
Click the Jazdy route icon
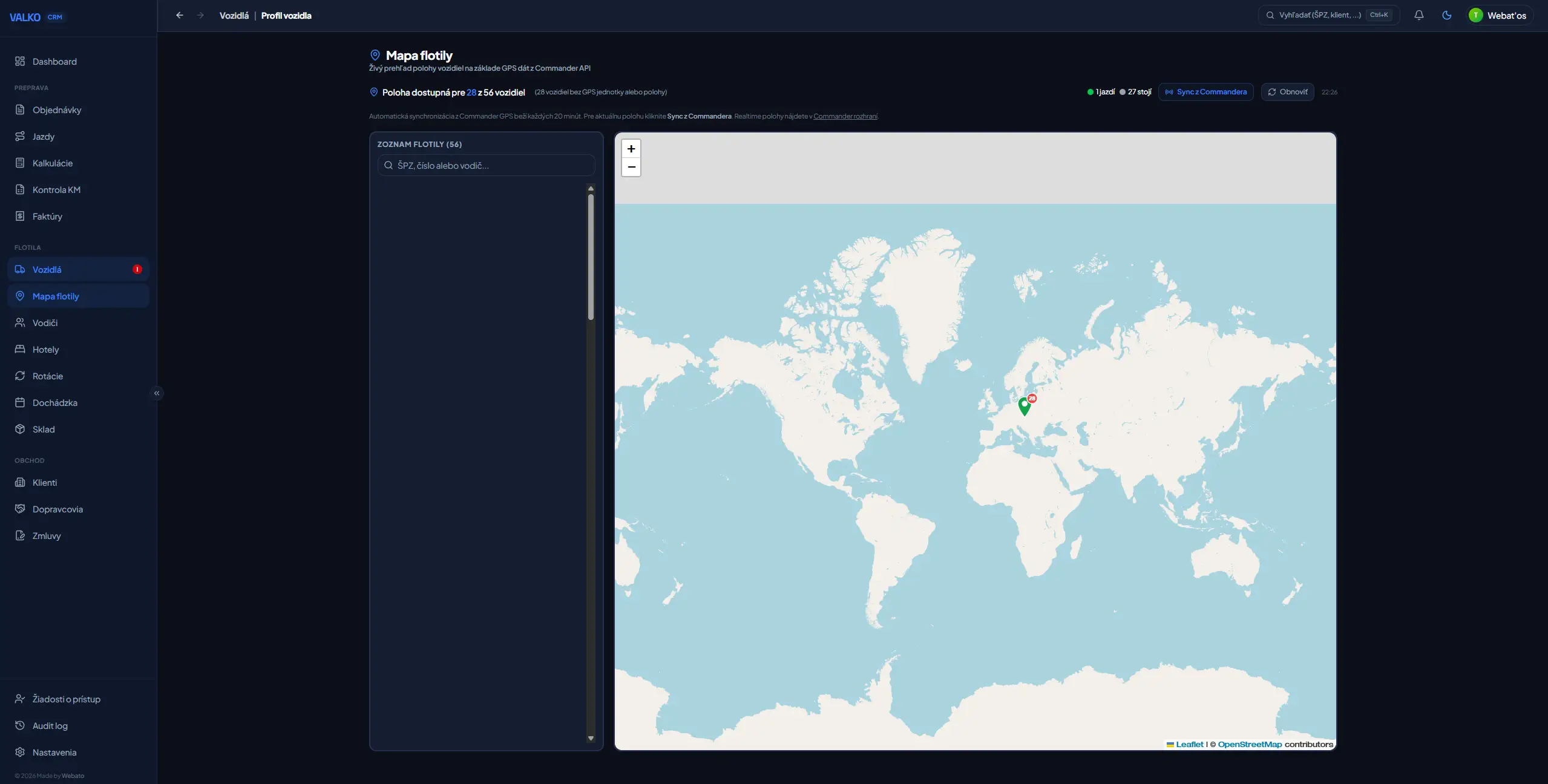20,137
